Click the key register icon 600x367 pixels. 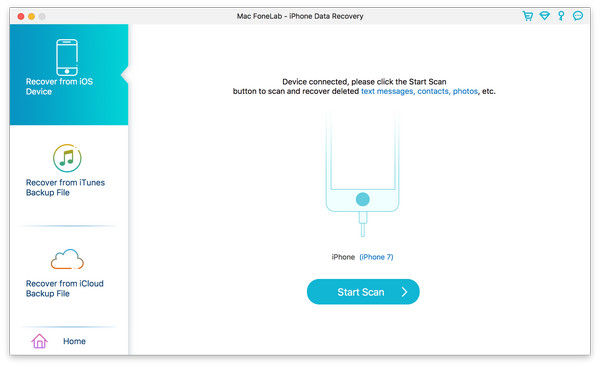click(561, 16)
